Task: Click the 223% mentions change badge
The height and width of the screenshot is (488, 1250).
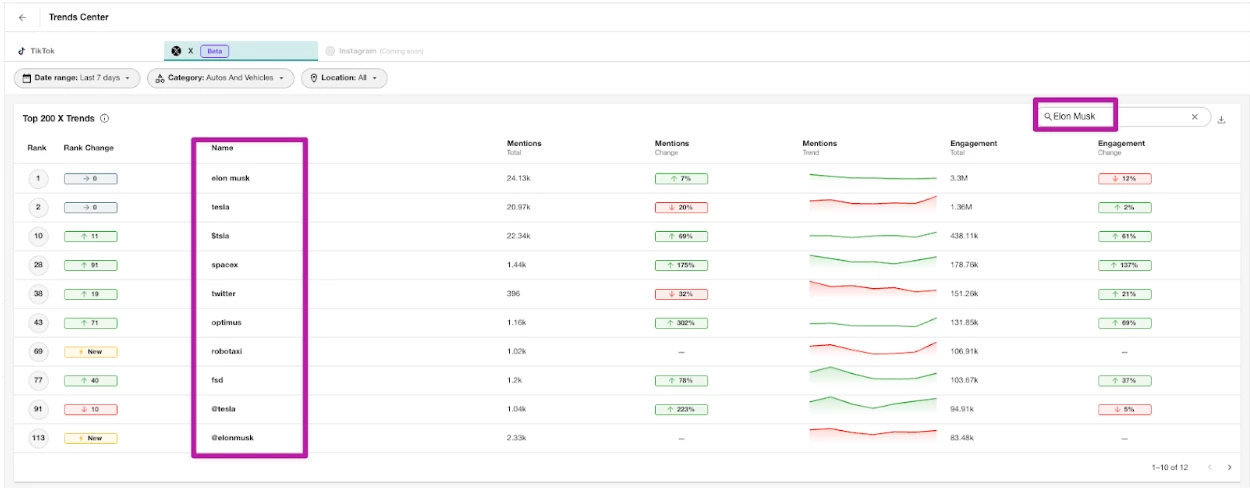Action: click(x=681, y=409)
